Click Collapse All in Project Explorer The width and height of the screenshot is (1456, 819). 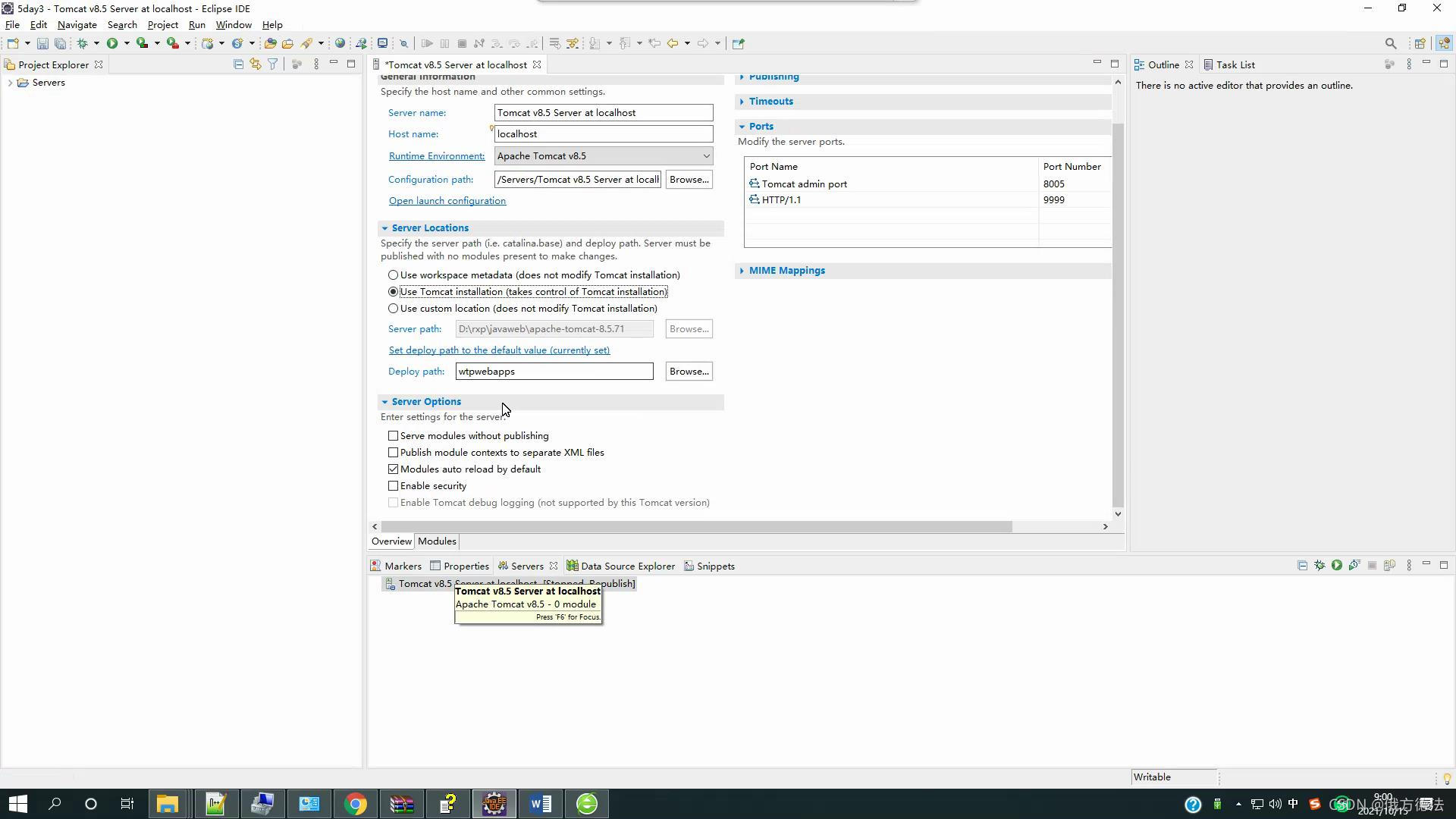(x=238, y=64)
